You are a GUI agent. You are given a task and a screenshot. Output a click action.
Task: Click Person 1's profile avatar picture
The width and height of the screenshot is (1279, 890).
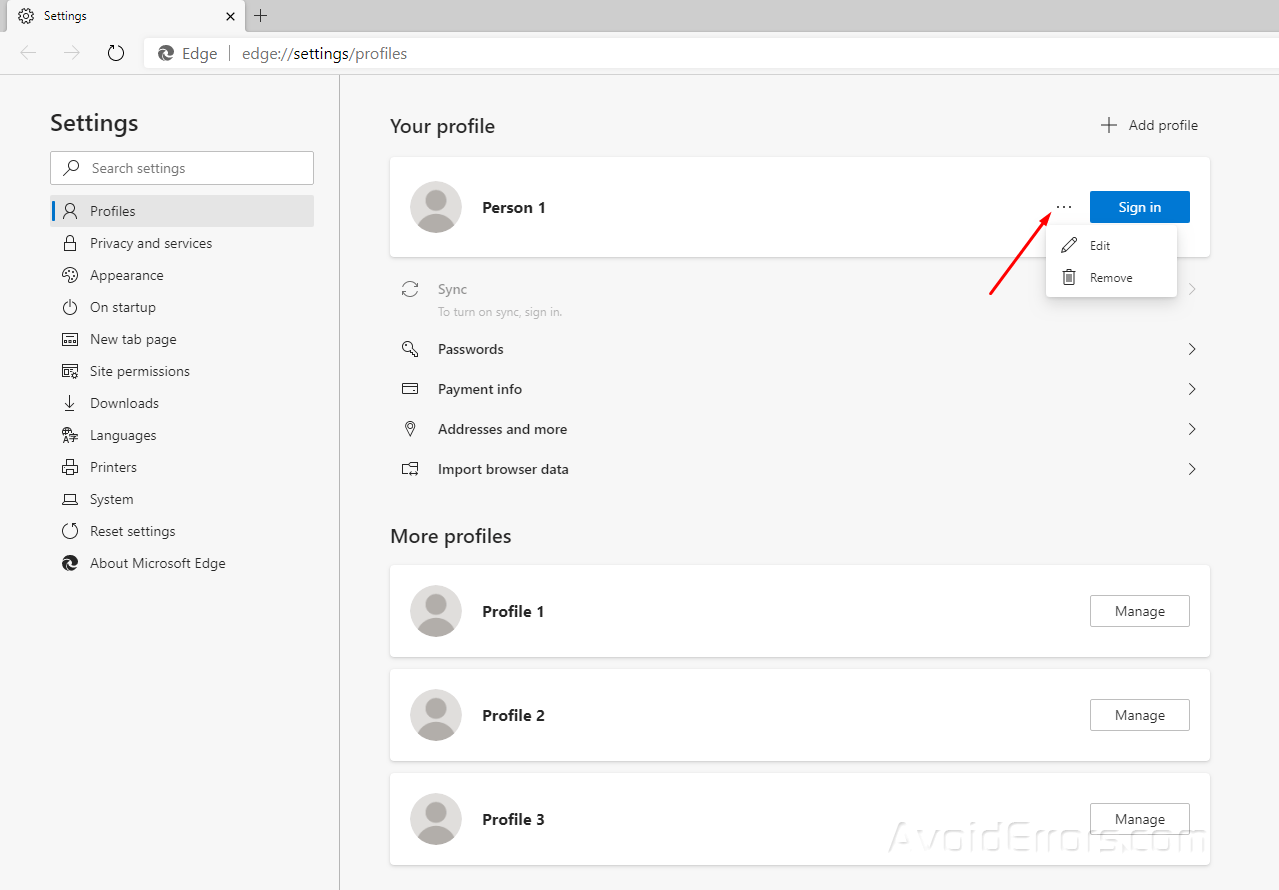click(435, 207)
